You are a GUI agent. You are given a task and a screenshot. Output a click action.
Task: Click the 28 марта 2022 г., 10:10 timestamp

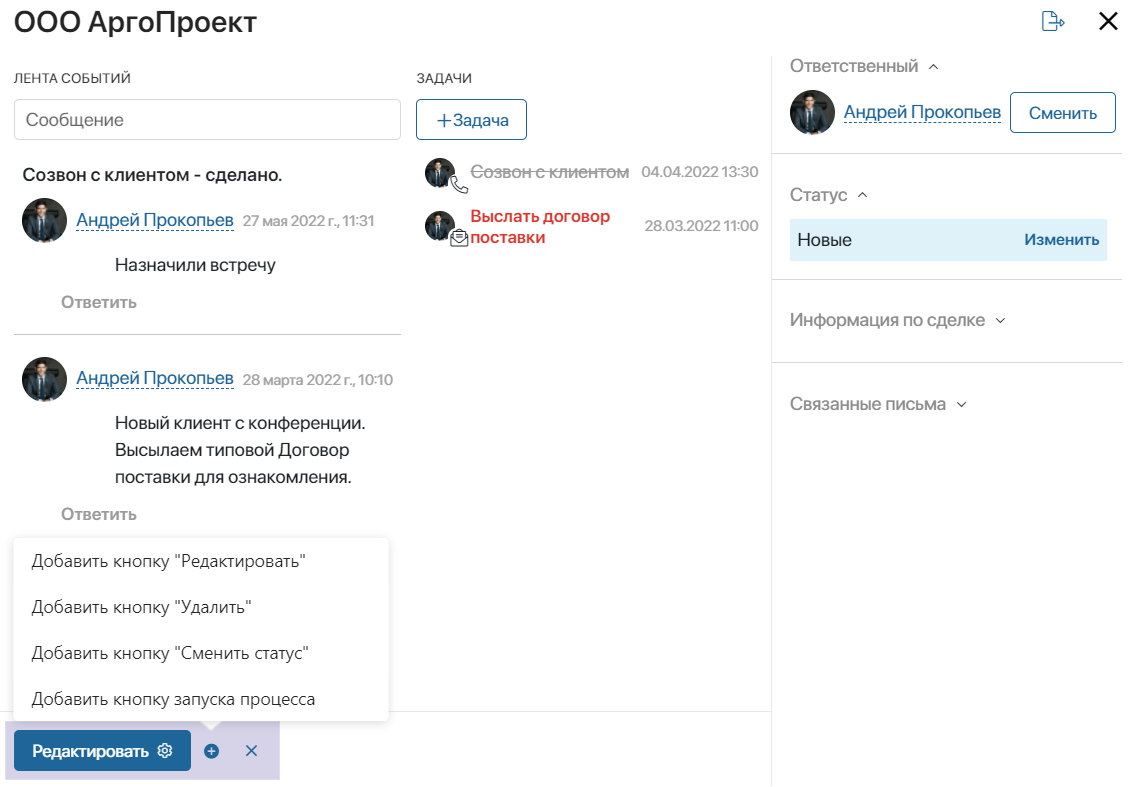317,380
